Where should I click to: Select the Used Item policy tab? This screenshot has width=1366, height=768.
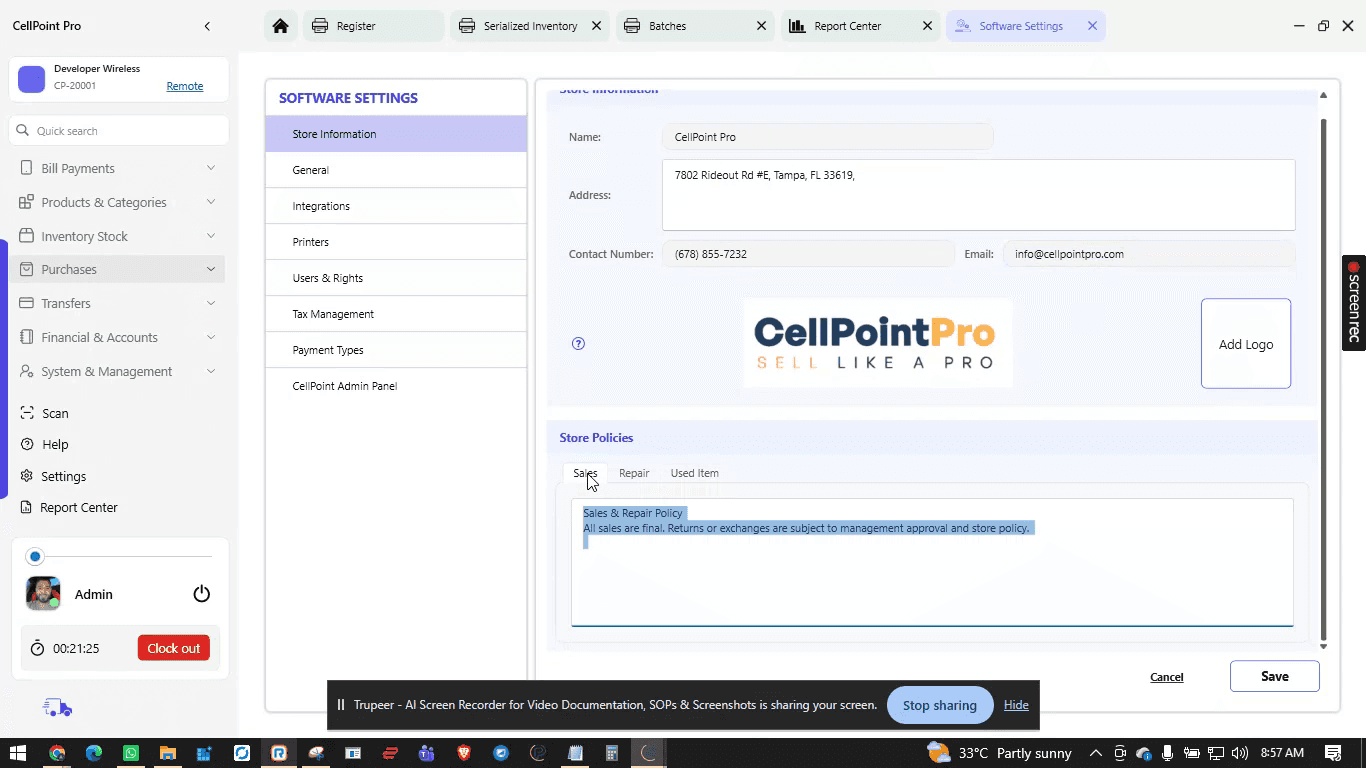pos(694,473)
